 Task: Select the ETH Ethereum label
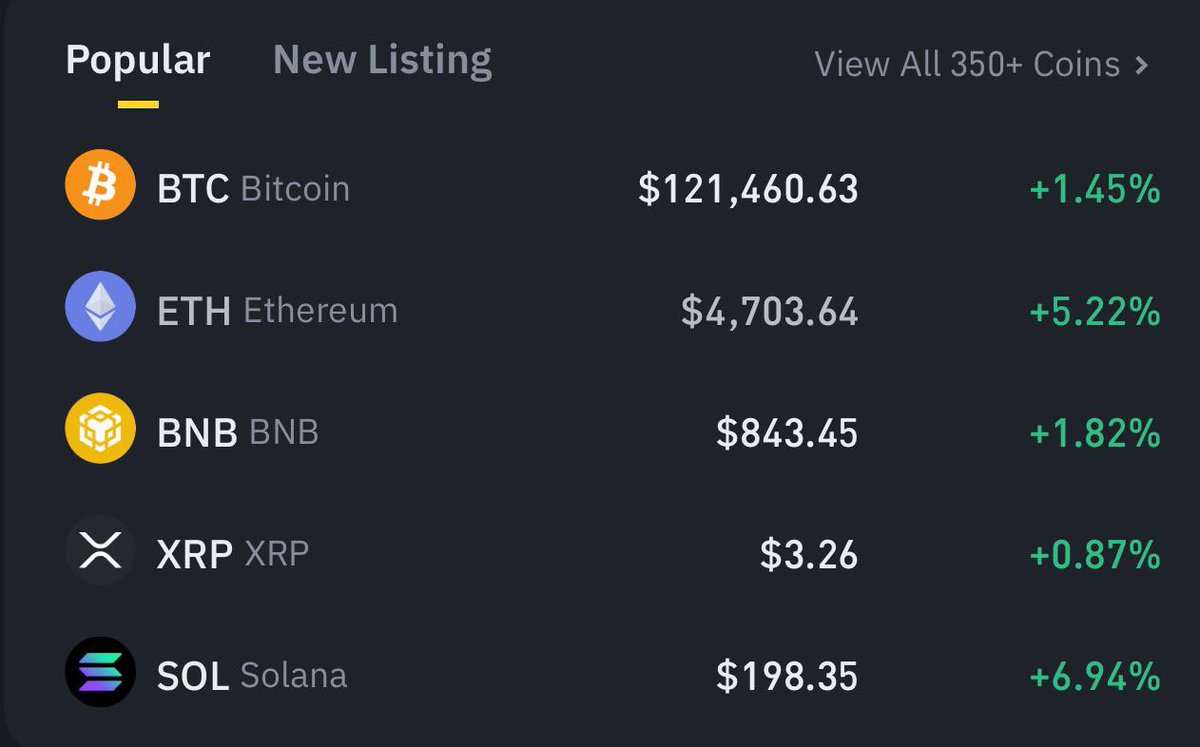tap(278, 311)
